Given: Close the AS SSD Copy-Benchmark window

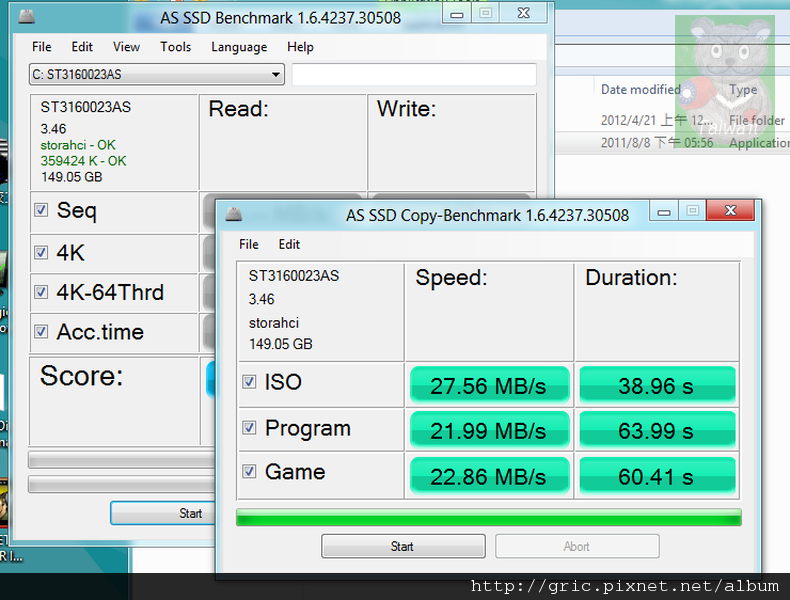Looking at the screenshot, I should [x=731, y=211].
